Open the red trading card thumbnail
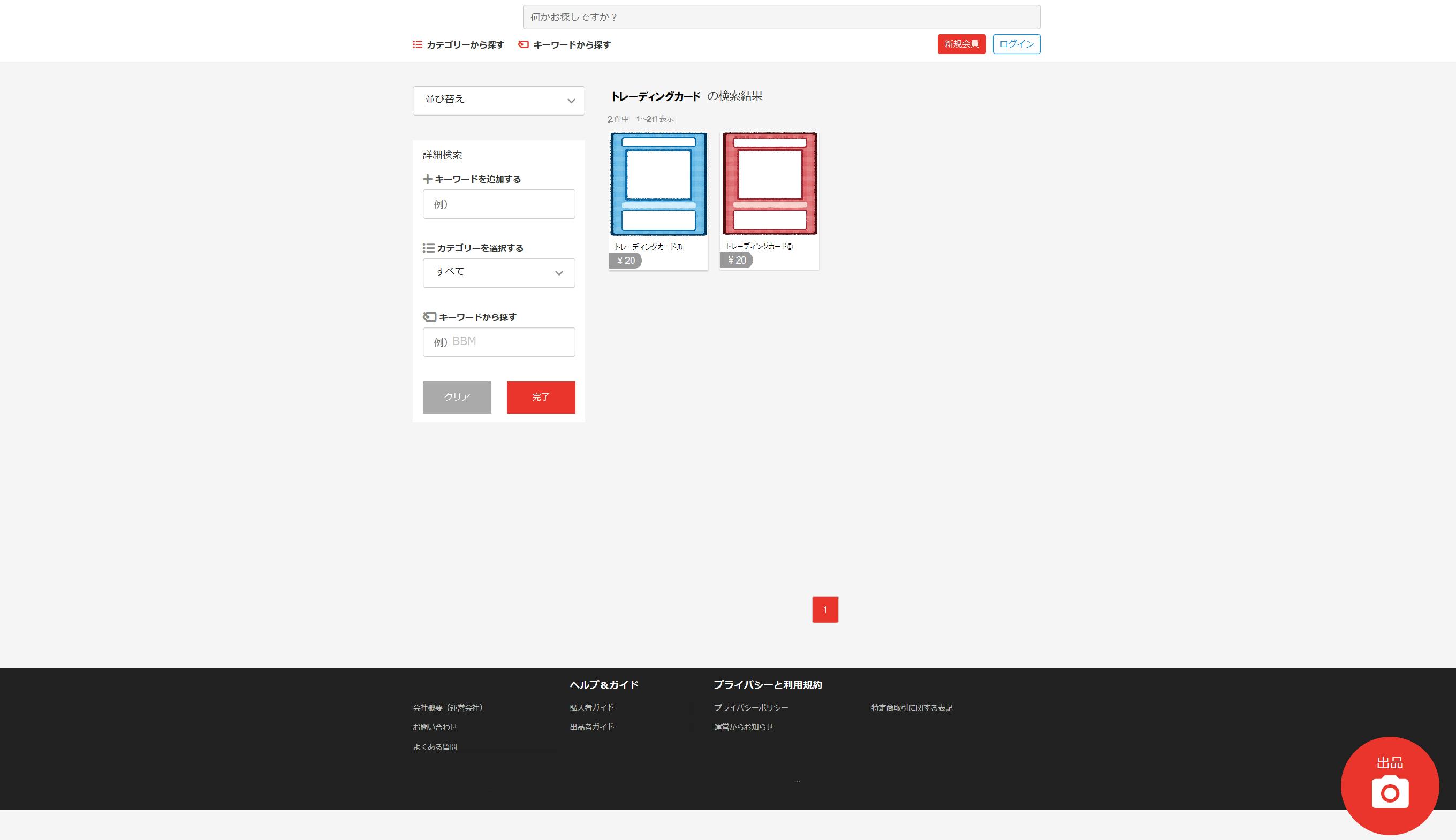The image size is (1456, 840). click(x=769, y=184)
